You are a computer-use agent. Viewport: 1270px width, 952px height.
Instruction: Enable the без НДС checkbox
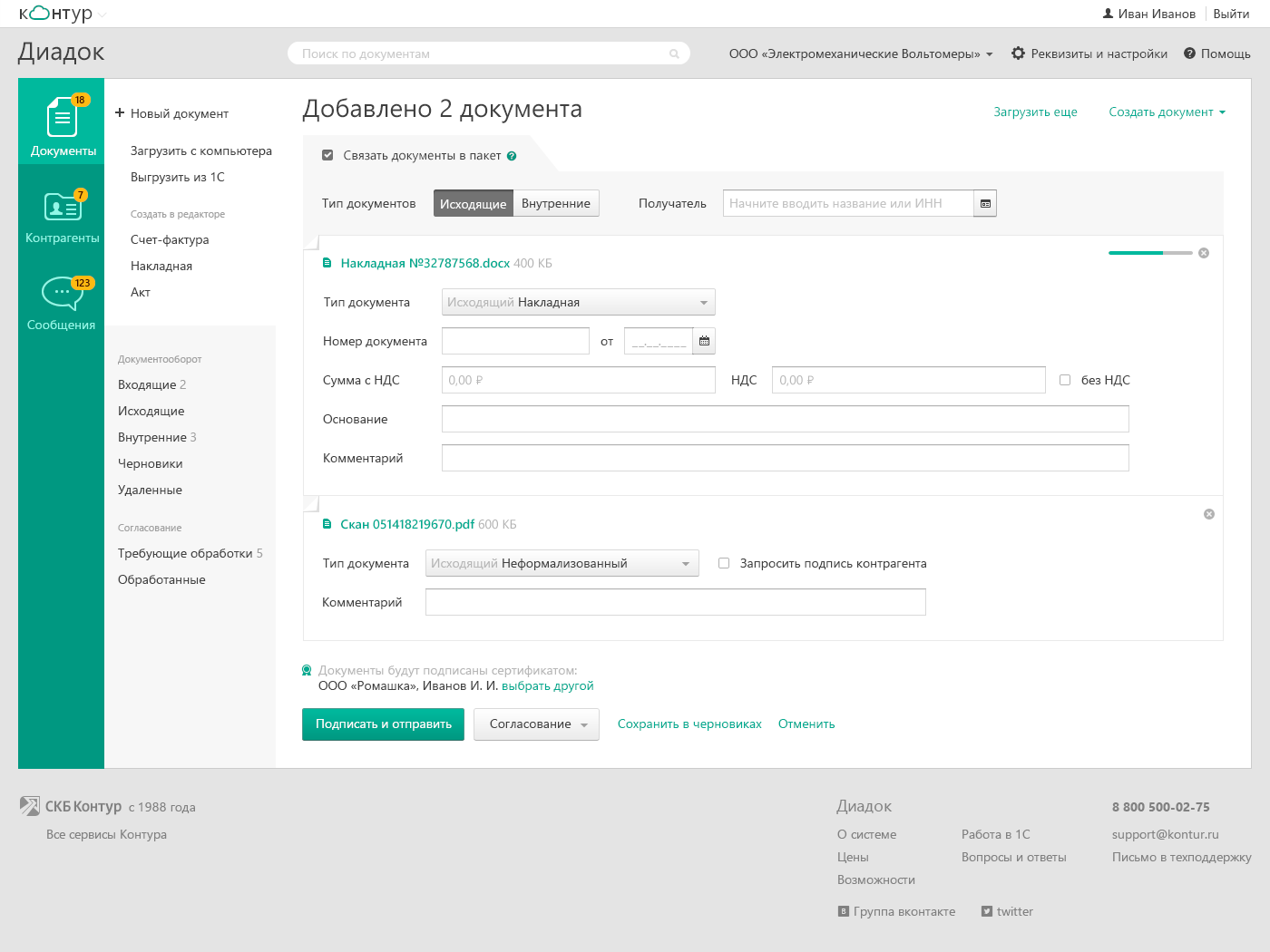[x=1065, y=380]
